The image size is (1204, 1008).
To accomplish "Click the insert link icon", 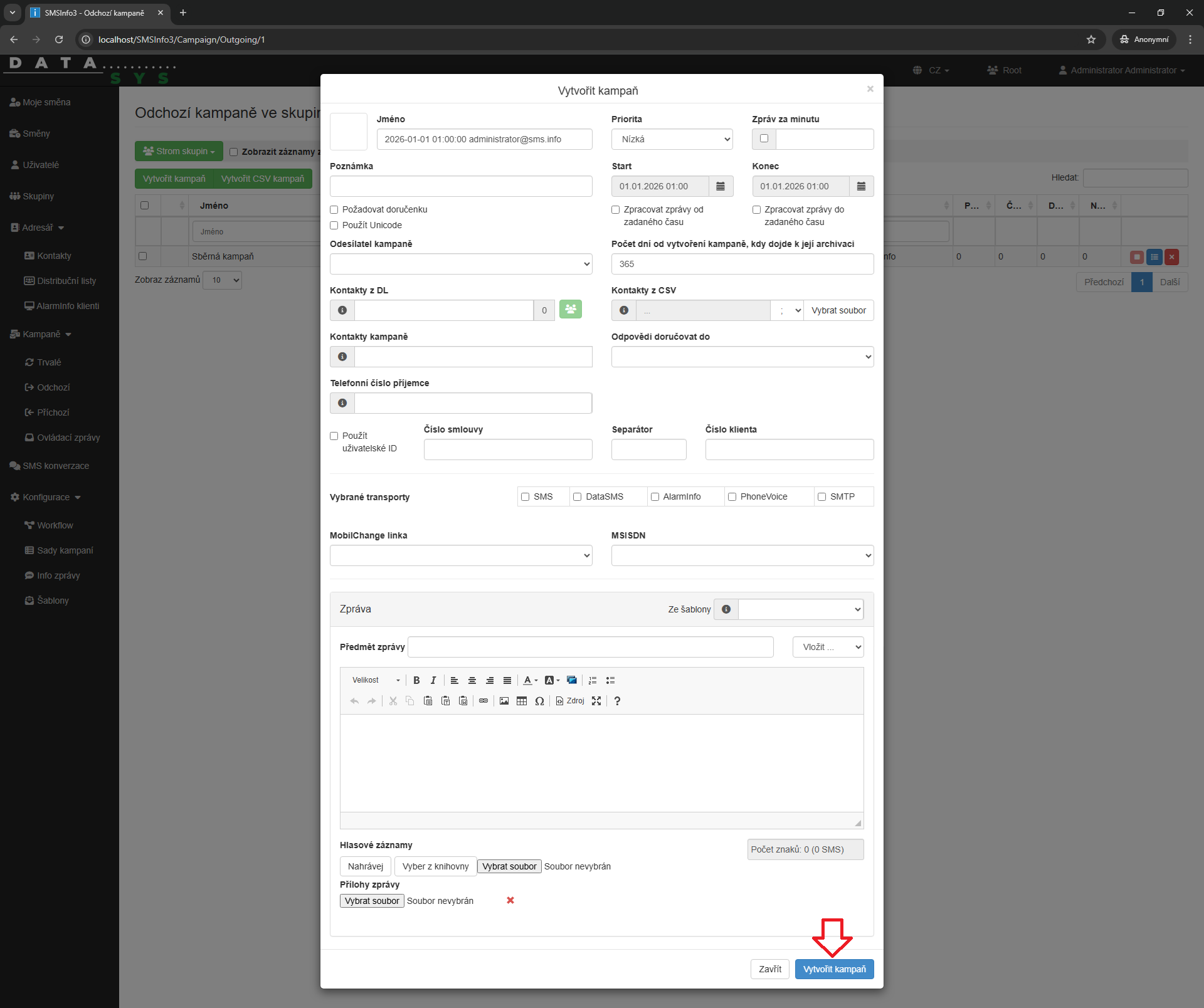I will click(483, 701).
